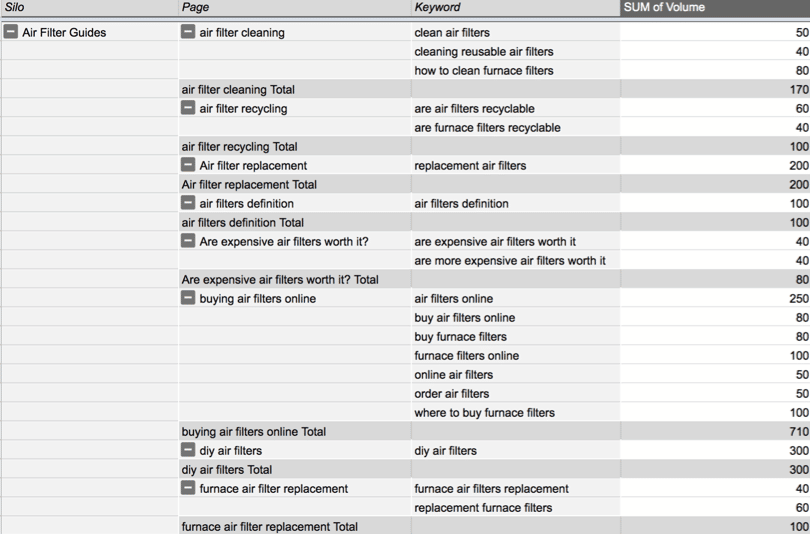Select the SUM of Volume column header
This screenshot has width=811, height=534.
pyautogui.click(x=715, y=8)
